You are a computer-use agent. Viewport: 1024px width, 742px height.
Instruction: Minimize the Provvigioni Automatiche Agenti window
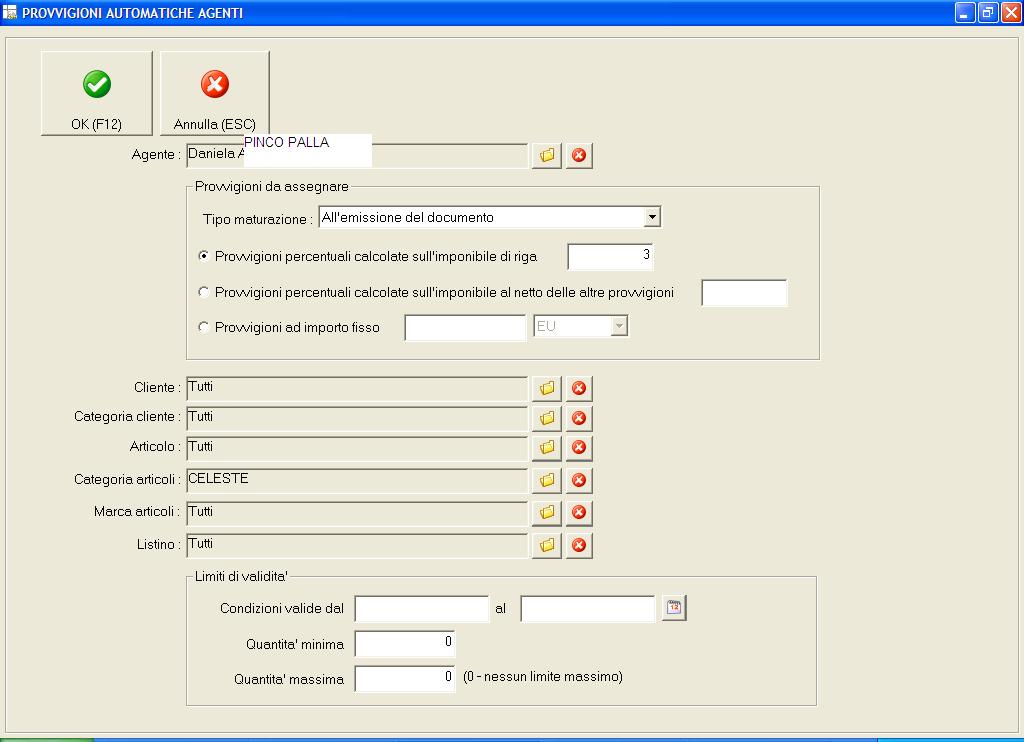[x=965, y=12]
